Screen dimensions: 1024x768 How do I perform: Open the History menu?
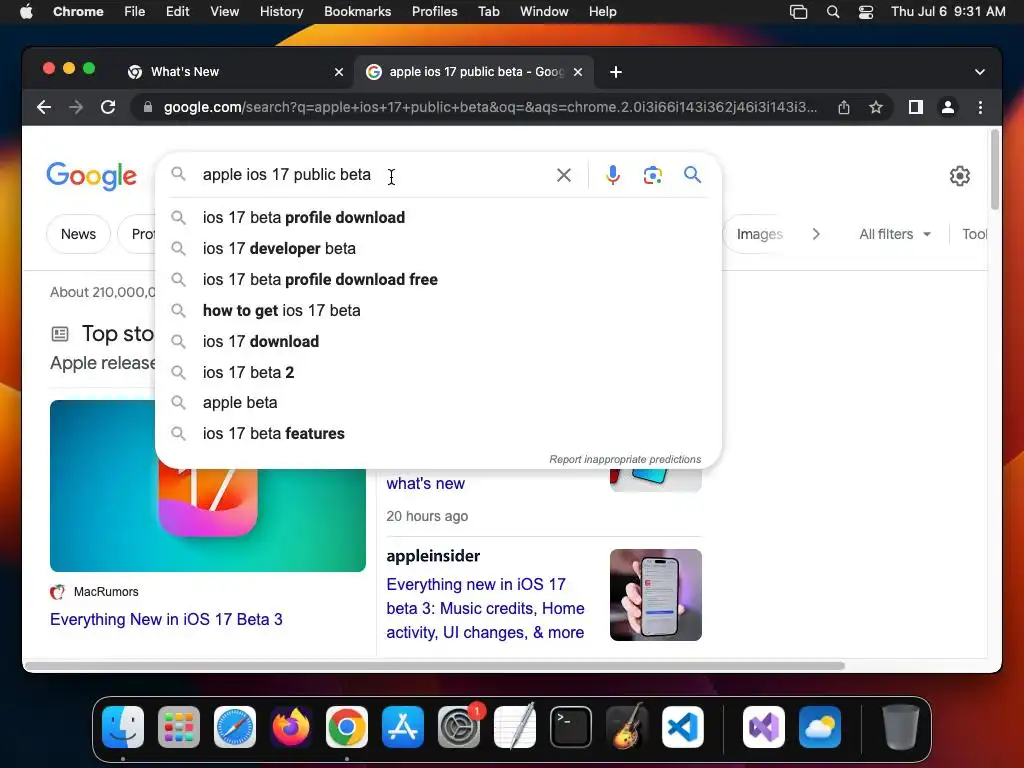click(281, 12)
